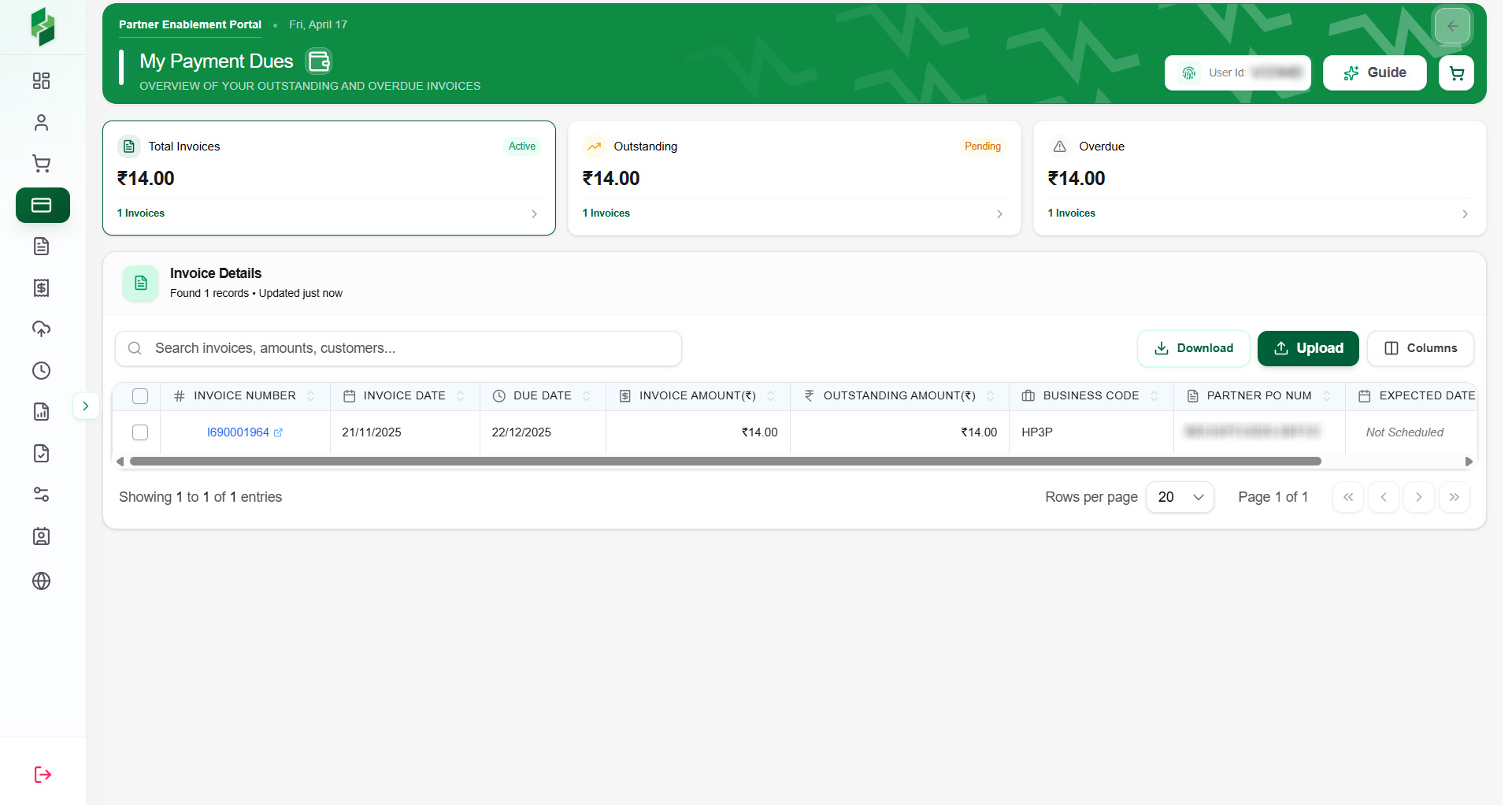Click the horizontal table scrollbar
The image size is (1512, 805).
click(x=724, y=462)
